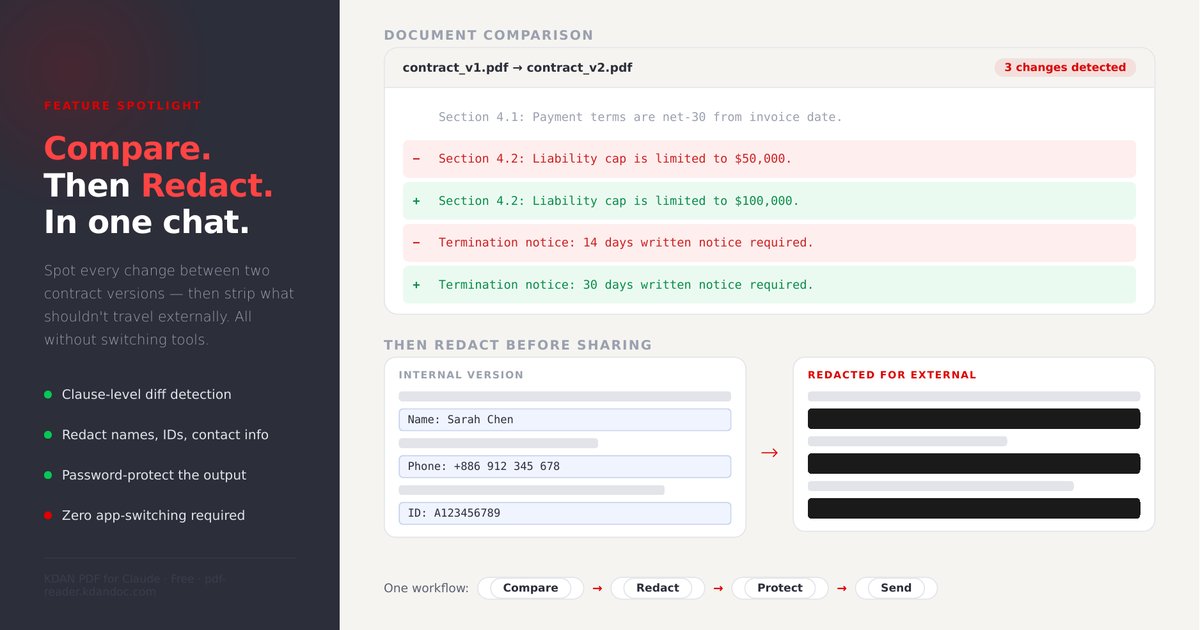Click 'Zero app-switching required' text
The image size is (1200, 630).
pos(153,515)
